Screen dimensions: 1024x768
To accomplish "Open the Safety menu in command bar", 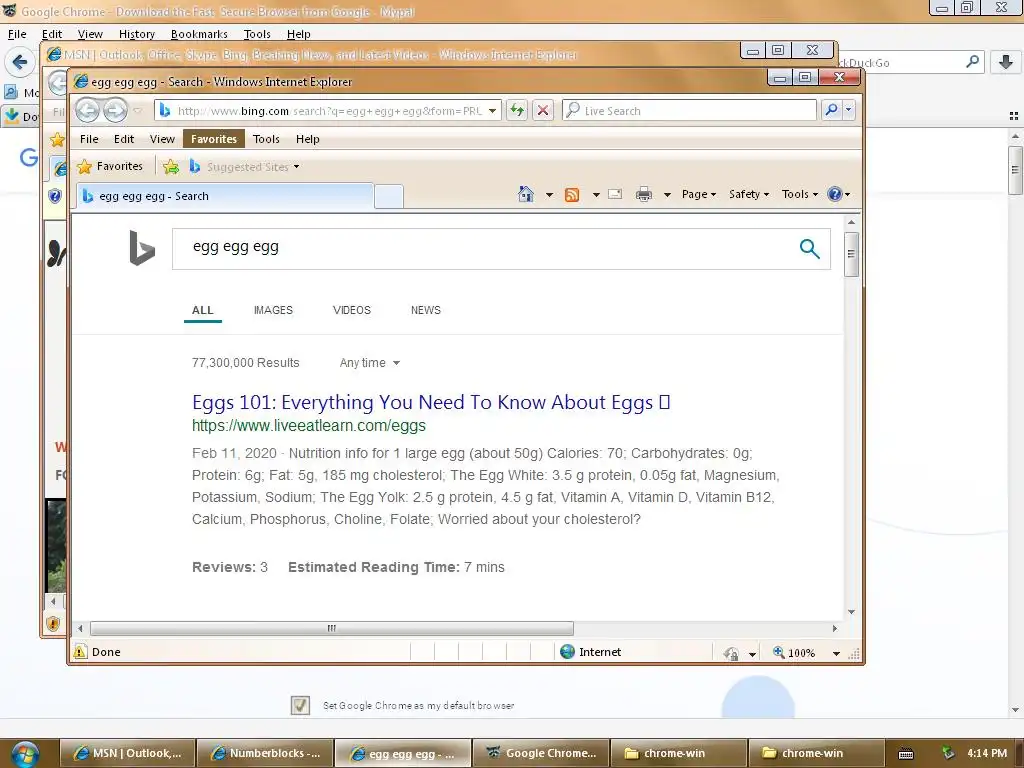I will [749, 194].
